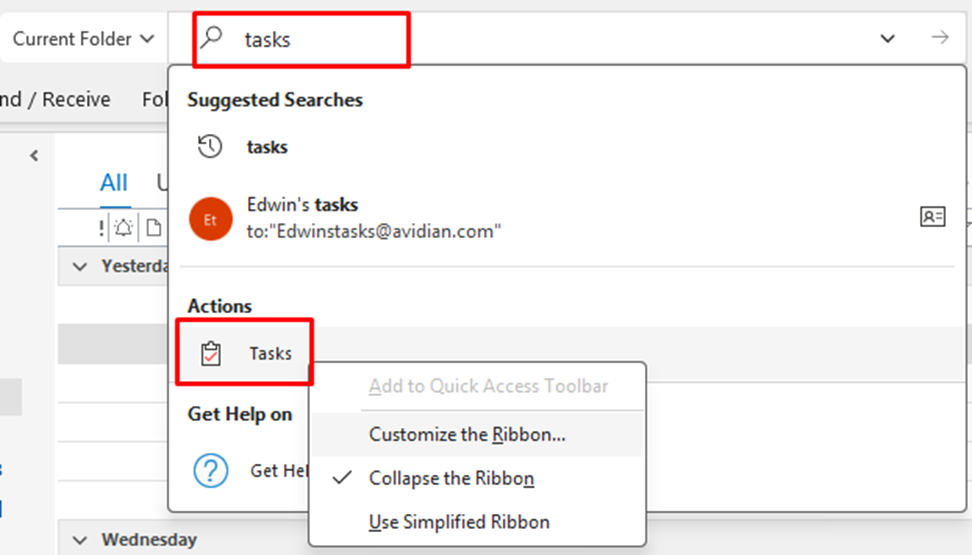
Task: Expand the search options chevron
Action: [887, 38]
